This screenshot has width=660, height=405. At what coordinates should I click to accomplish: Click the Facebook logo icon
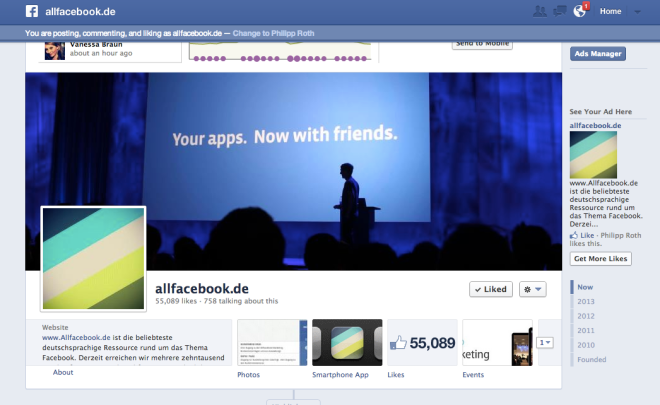[32, 11]
